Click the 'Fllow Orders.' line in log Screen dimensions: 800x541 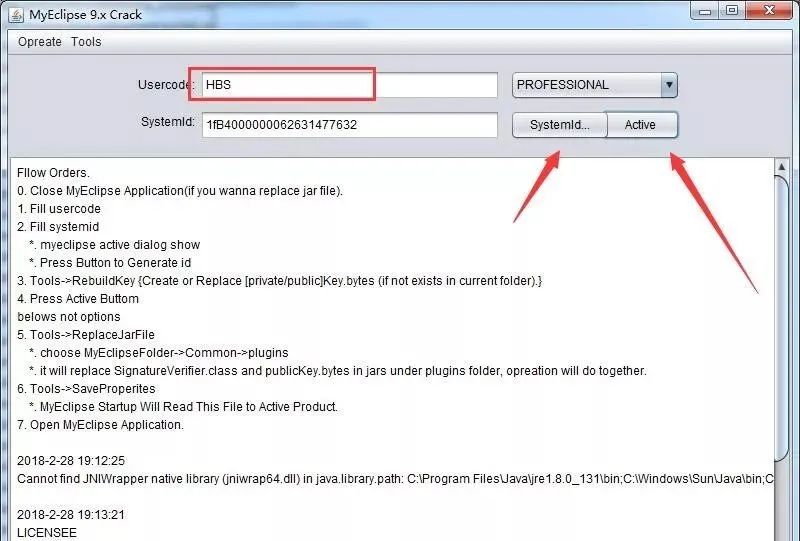pyautogui.click(x=53, y=173)
